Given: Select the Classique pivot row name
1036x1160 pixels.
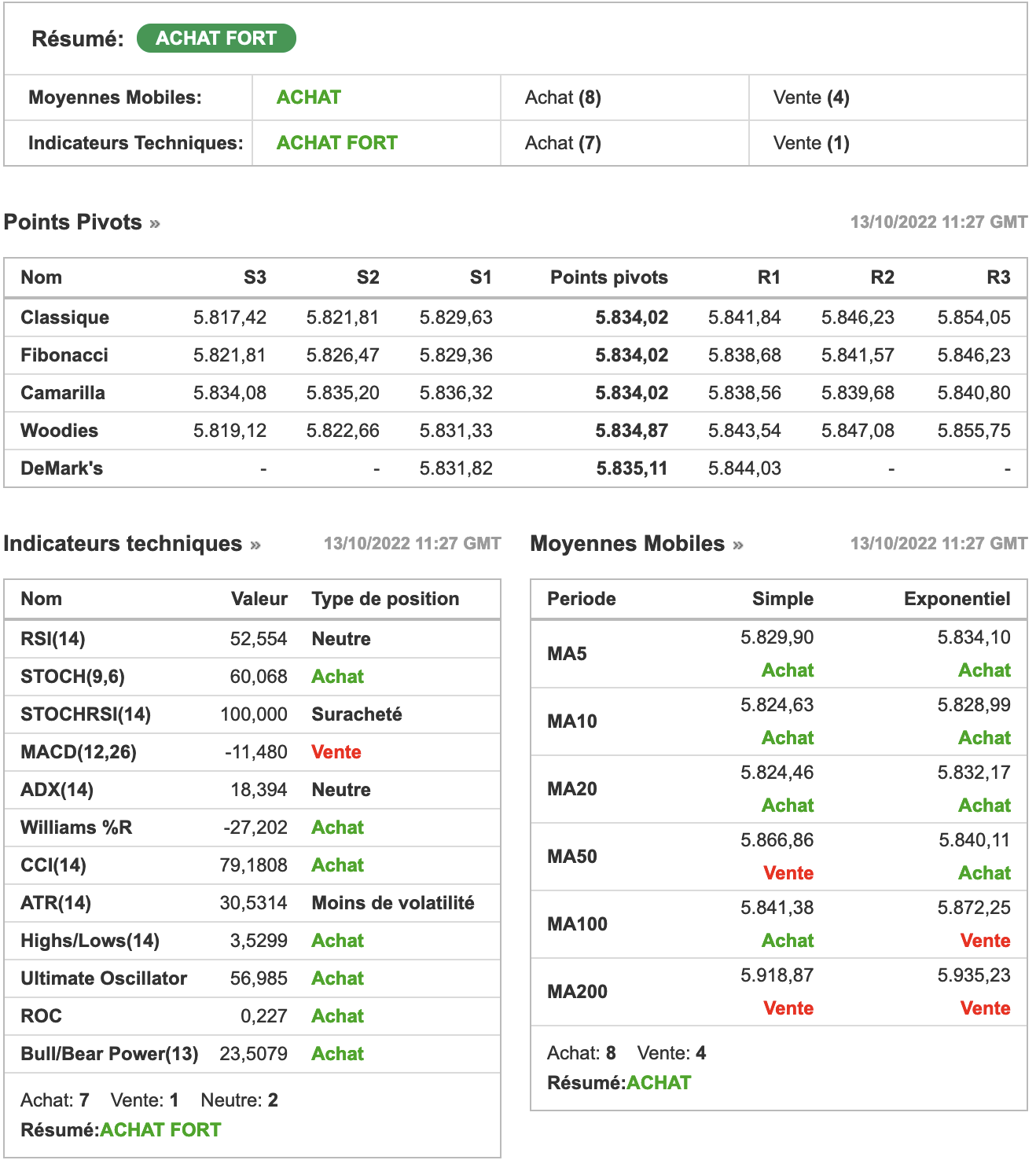Looking at the screenshot, I should (x=64, y=318).
